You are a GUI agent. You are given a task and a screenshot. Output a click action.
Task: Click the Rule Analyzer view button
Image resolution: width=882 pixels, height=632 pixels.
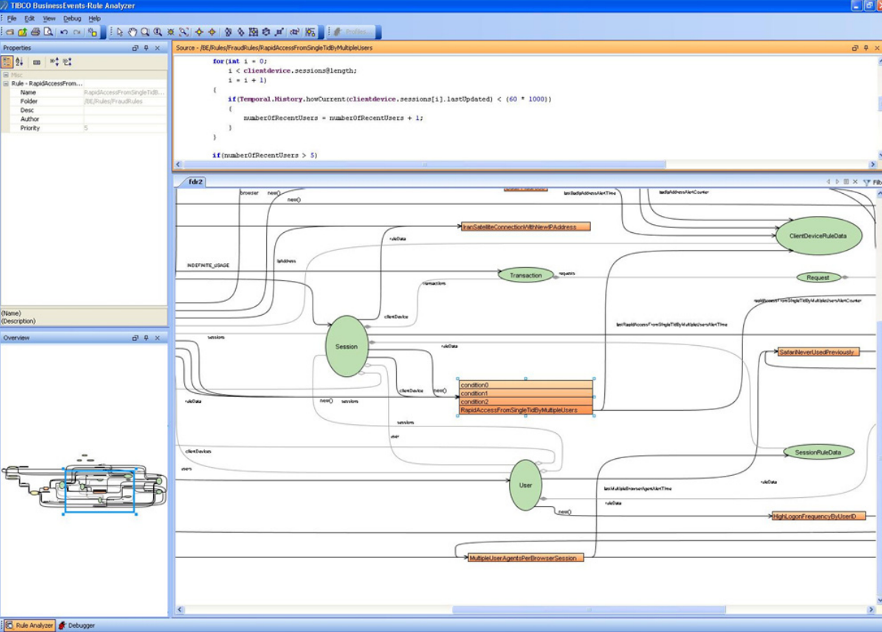29,625
